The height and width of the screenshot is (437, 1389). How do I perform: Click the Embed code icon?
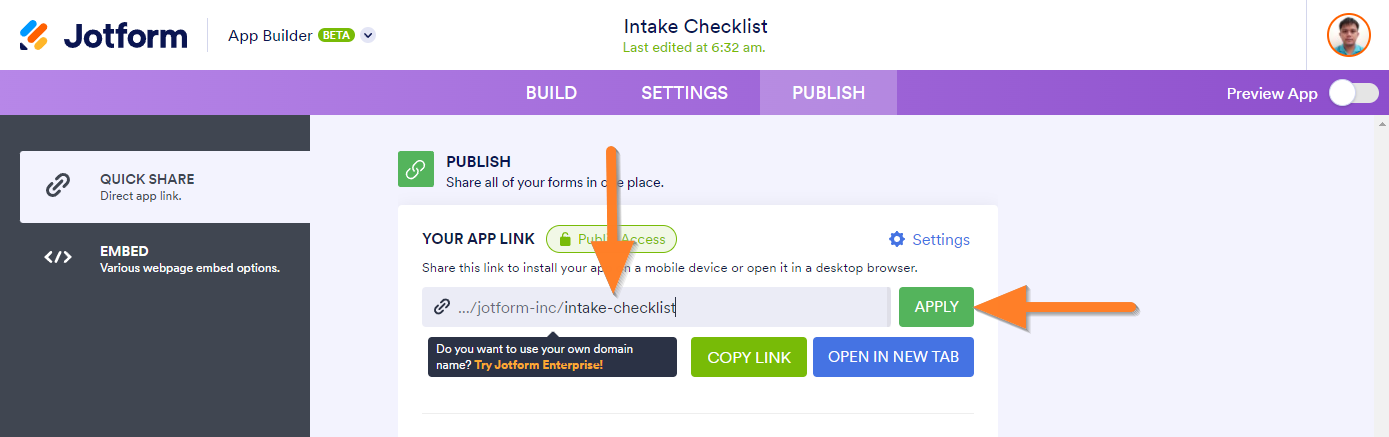(58, 258)
